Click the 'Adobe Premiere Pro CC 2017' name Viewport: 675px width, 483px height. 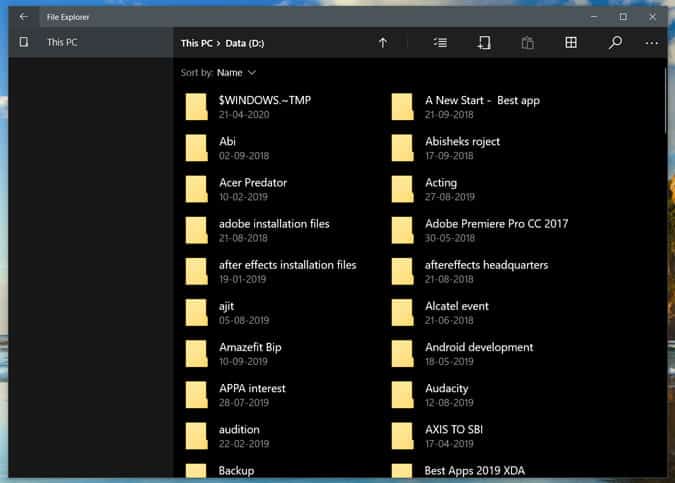click(496, 224)
